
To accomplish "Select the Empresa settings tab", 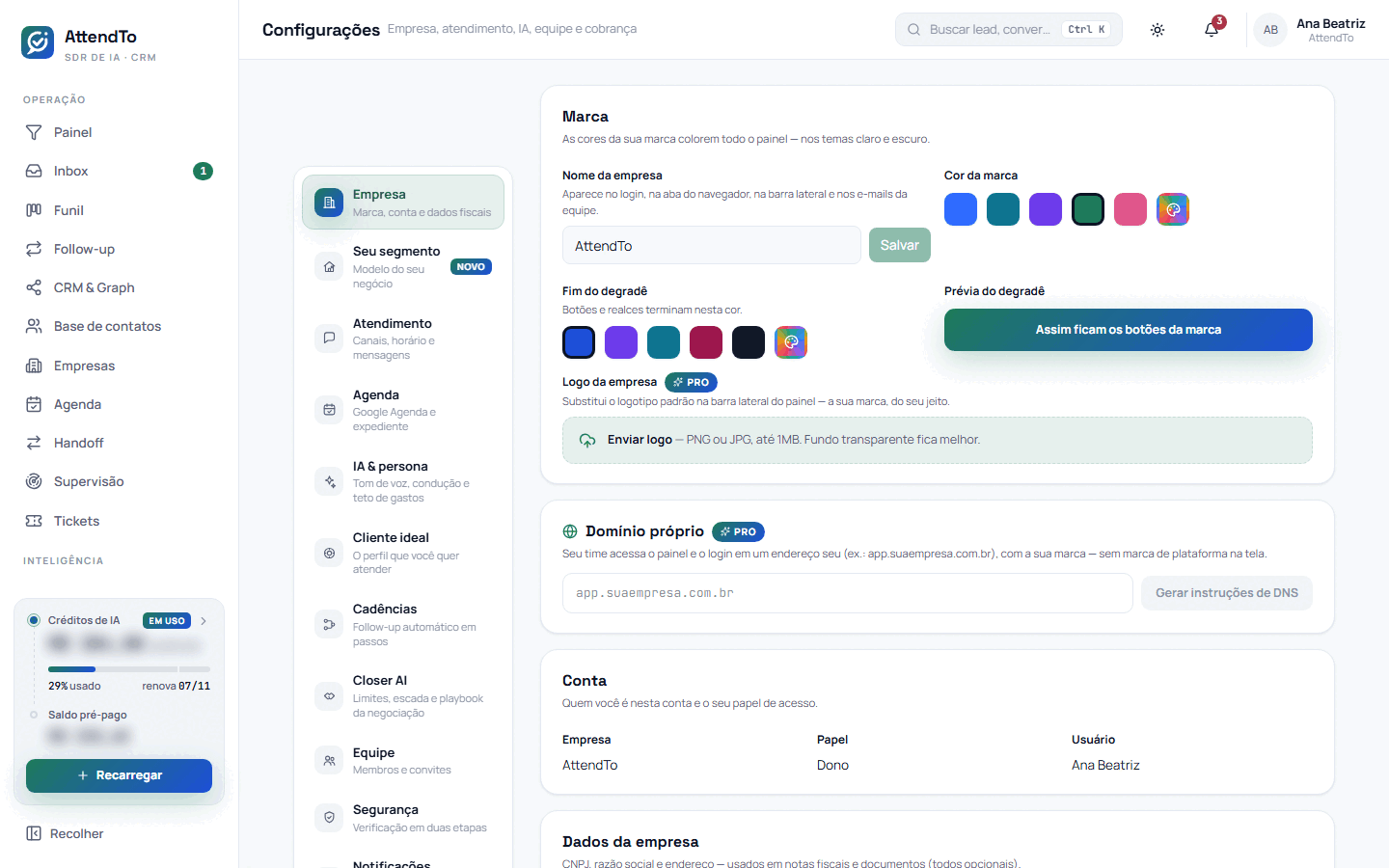I will (x=403, y=203).
